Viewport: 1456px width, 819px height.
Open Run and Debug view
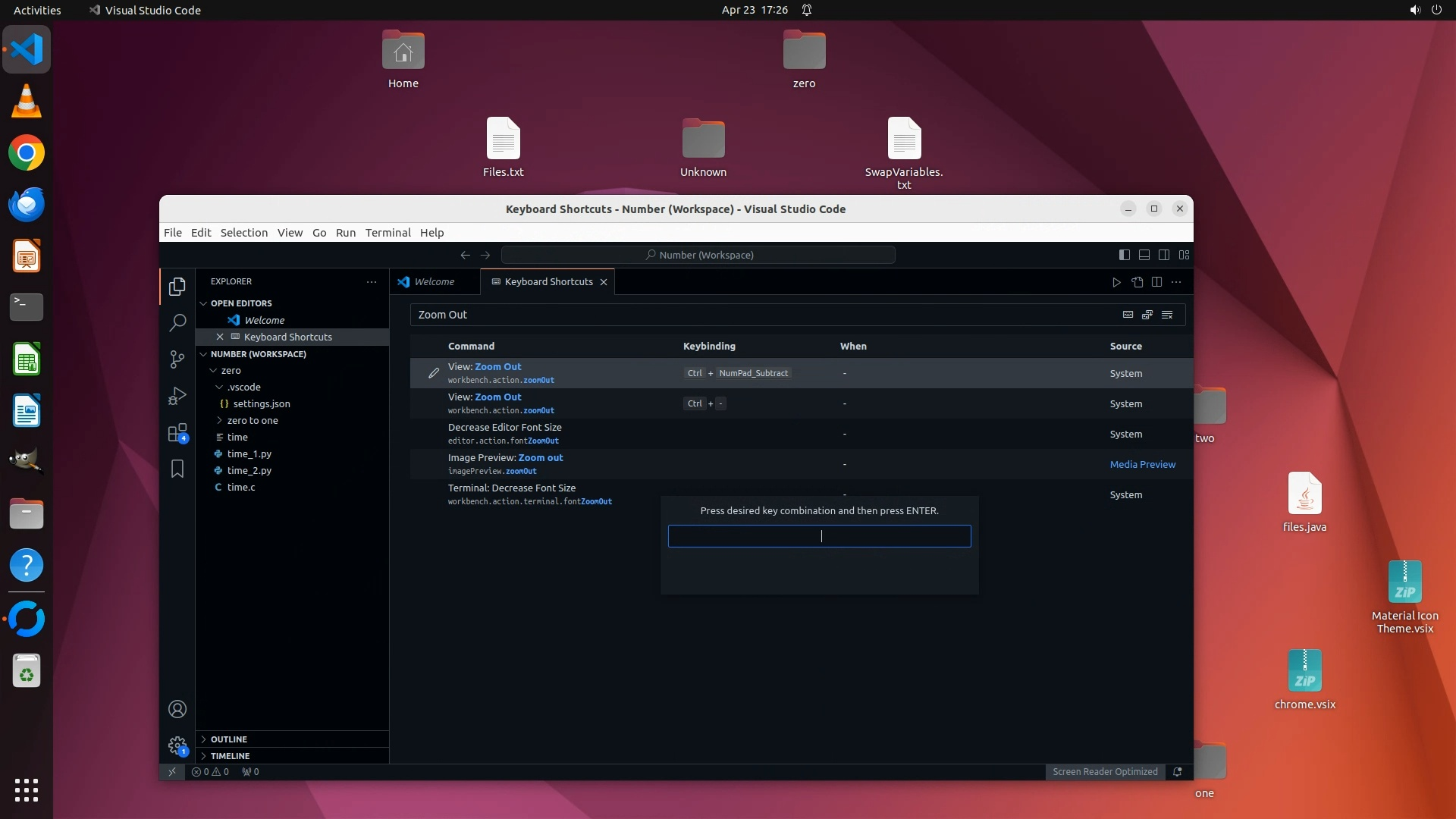177,396
